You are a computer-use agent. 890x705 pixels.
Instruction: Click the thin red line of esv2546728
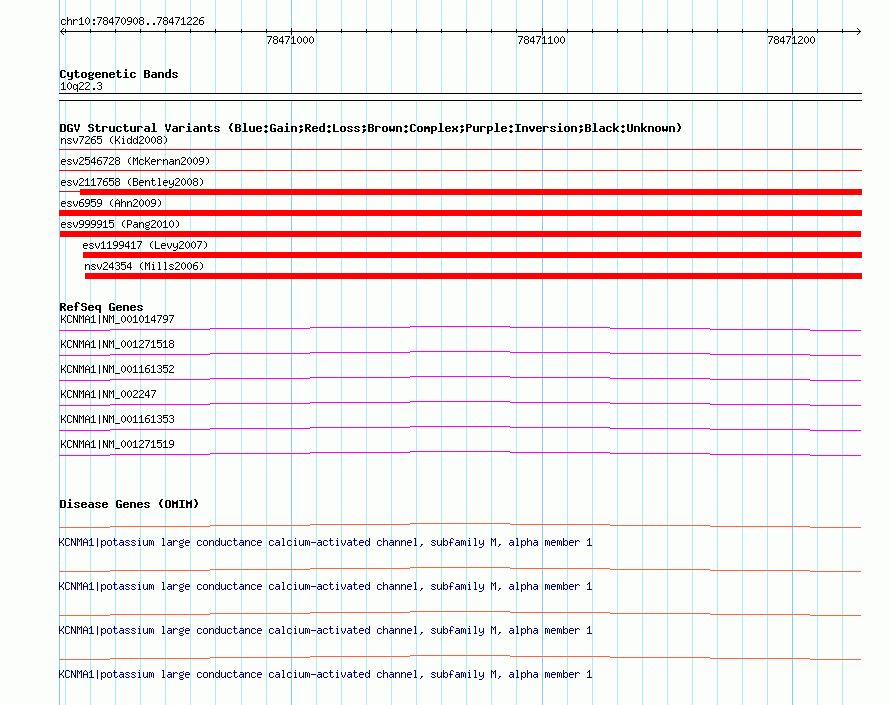[x=460, y=170]
